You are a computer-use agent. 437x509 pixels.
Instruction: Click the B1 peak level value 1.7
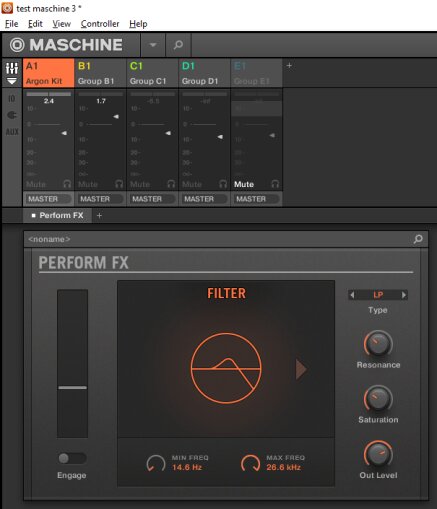[x=101, y=101]
